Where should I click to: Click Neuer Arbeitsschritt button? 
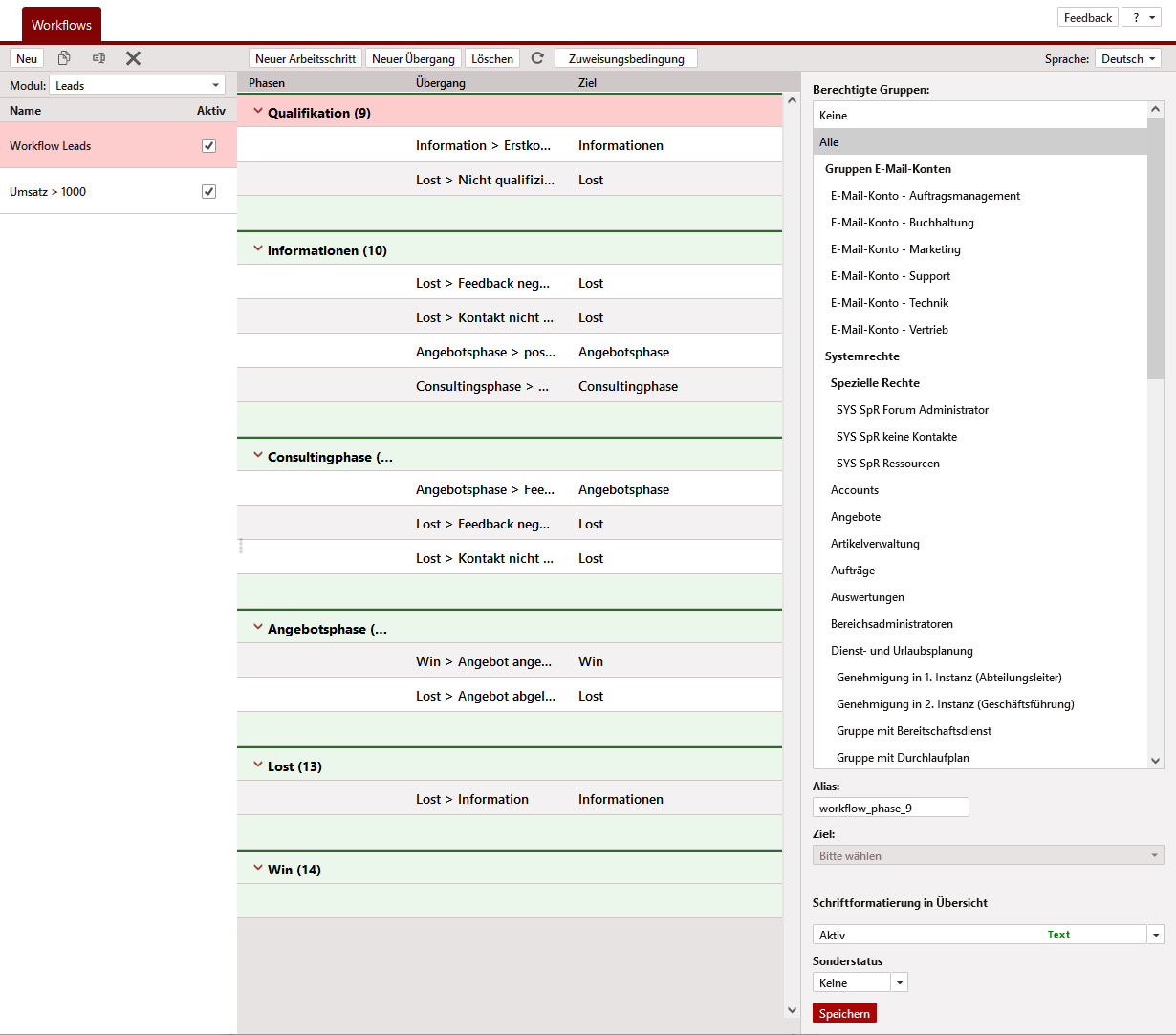tap(305, 58)
